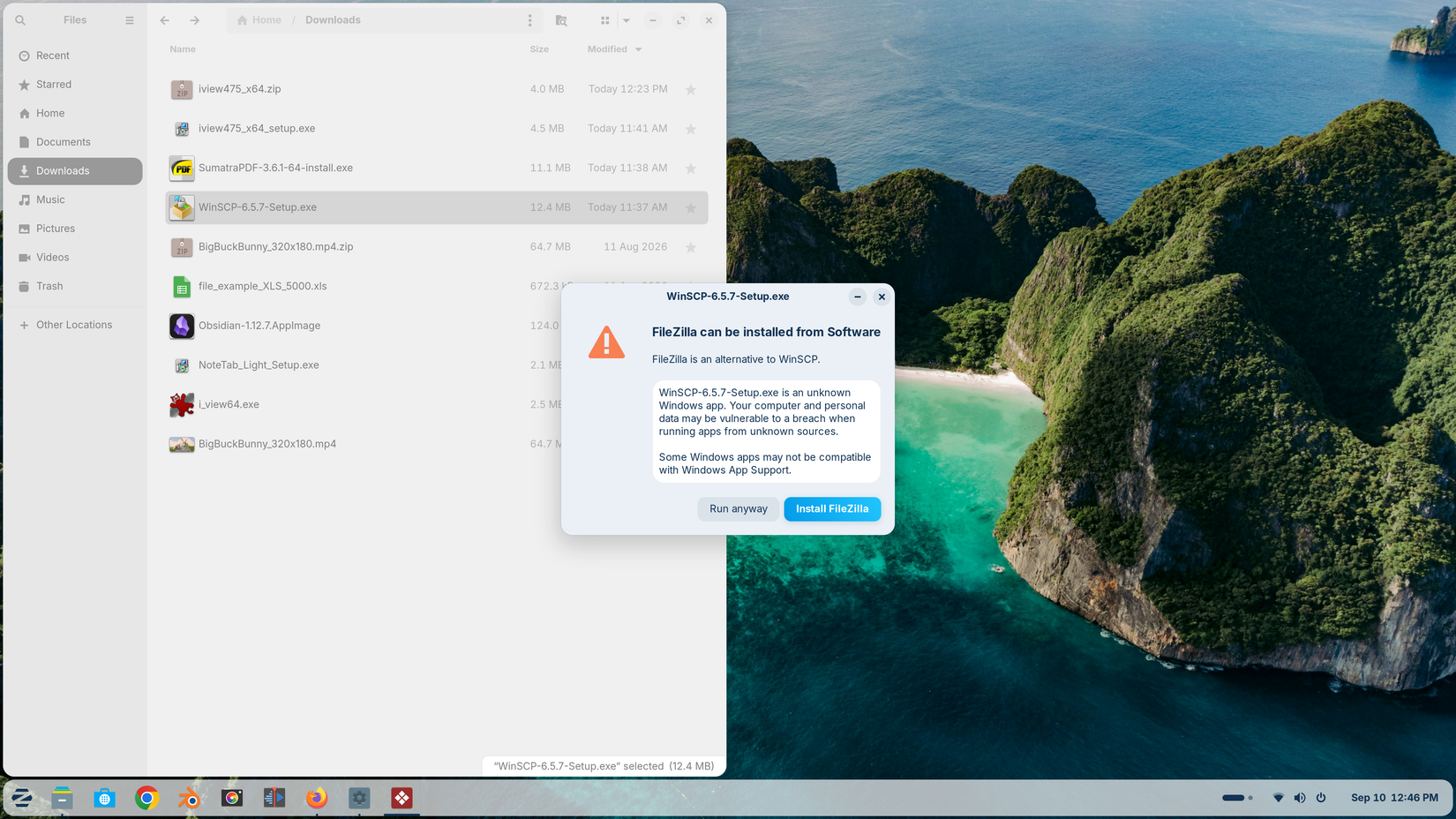Click the volume icon in system tray
Screen dimensions: 1456x819
tap(1300, 798)
